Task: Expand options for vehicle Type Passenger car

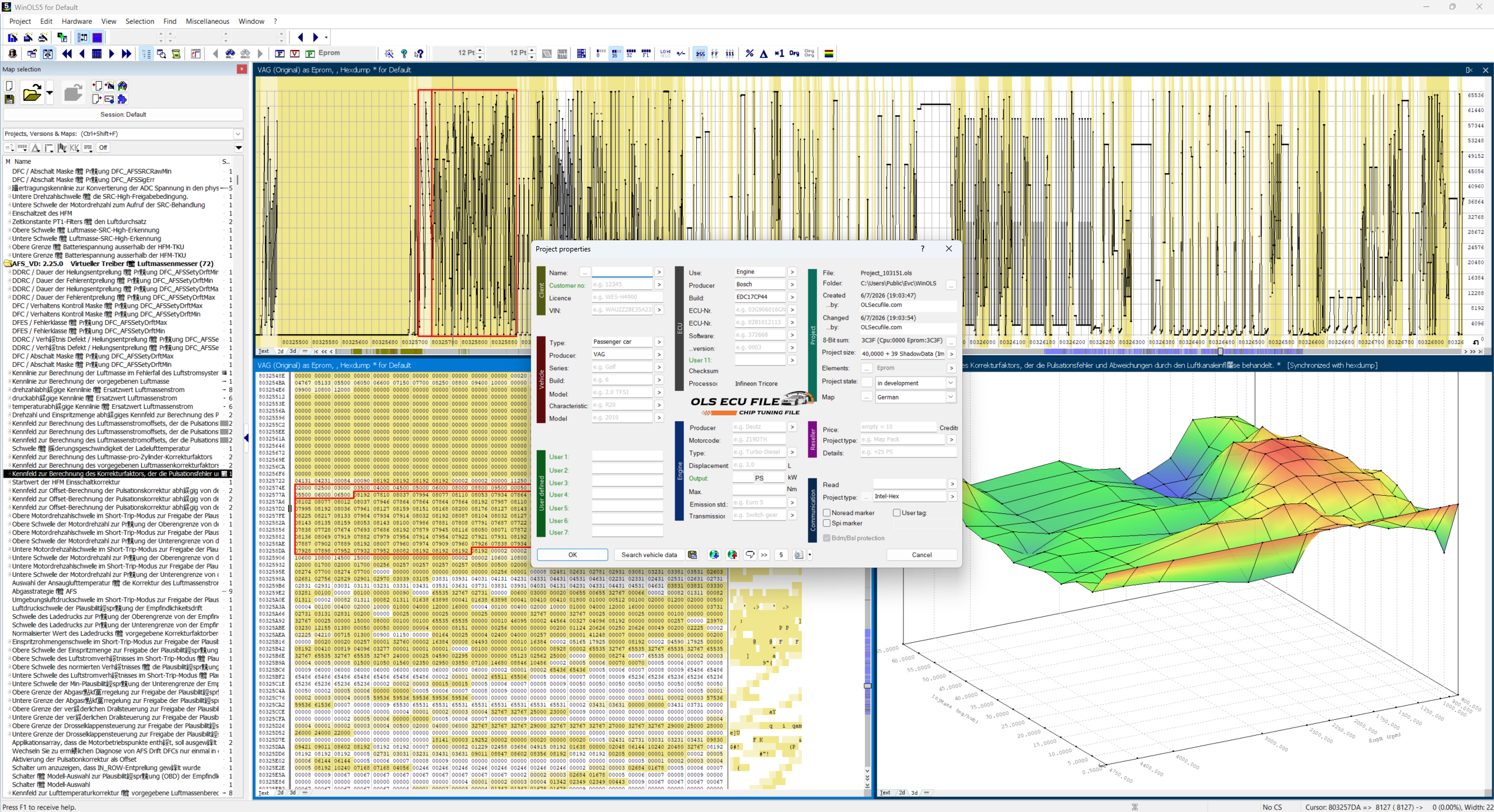Action: (659, 342)
